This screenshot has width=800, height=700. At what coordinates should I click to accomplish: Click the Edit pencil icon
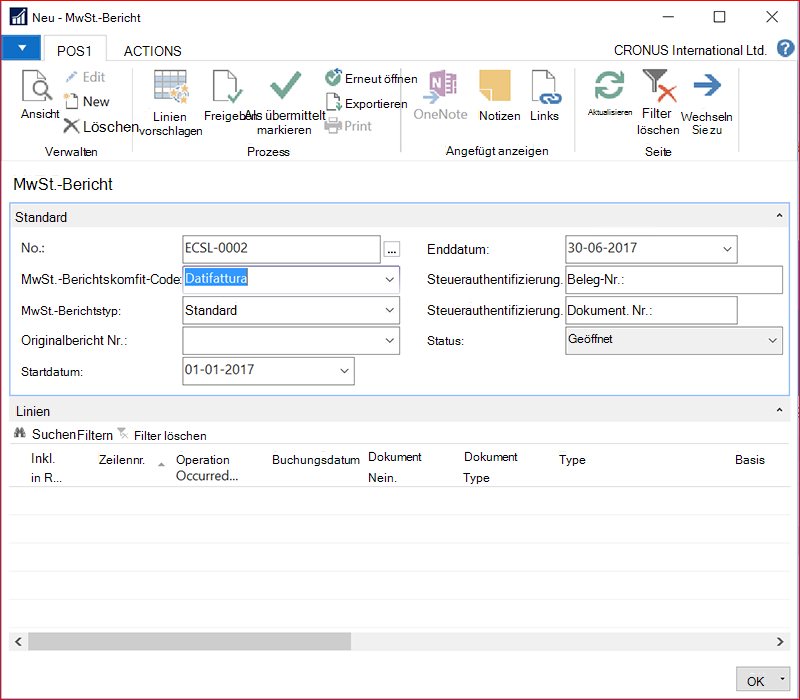coord(71,77)
